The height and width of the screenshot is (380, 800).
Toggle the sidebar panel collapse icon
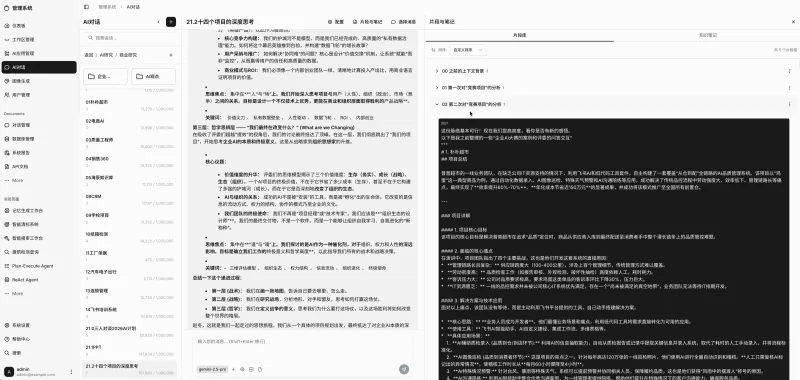86,7
